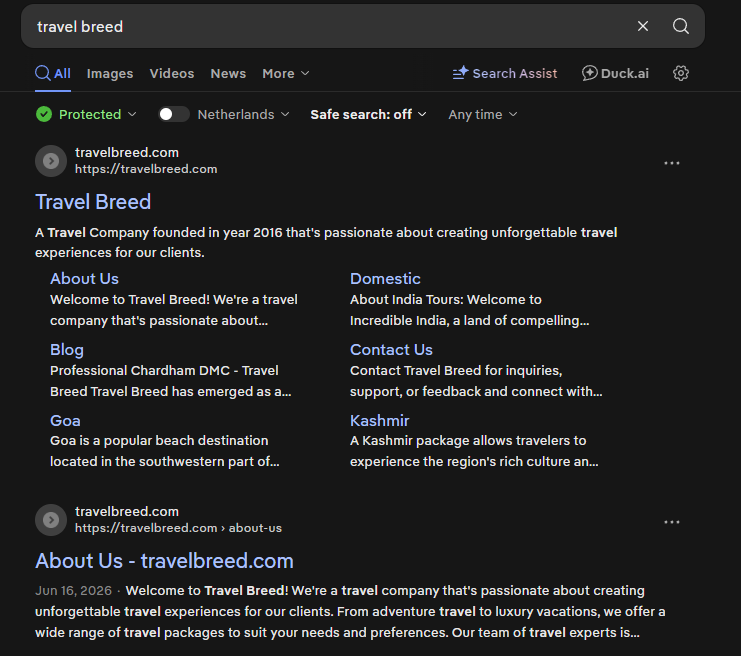Open the Domestic sitelink
The image size is (741, 656).
(x=385, y=278)
